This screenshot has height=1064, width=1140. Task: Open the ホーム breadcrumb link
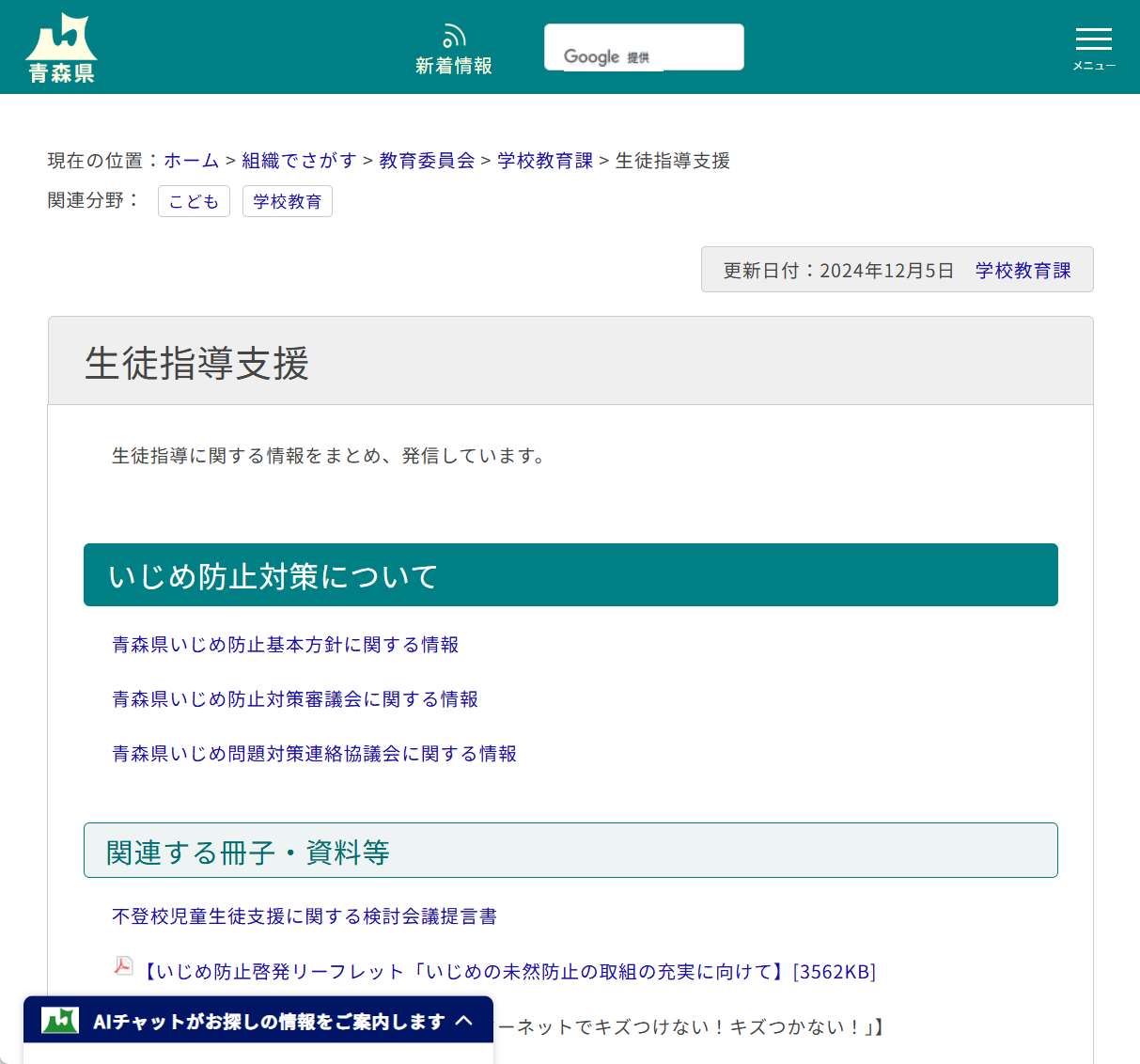[191, 161]
